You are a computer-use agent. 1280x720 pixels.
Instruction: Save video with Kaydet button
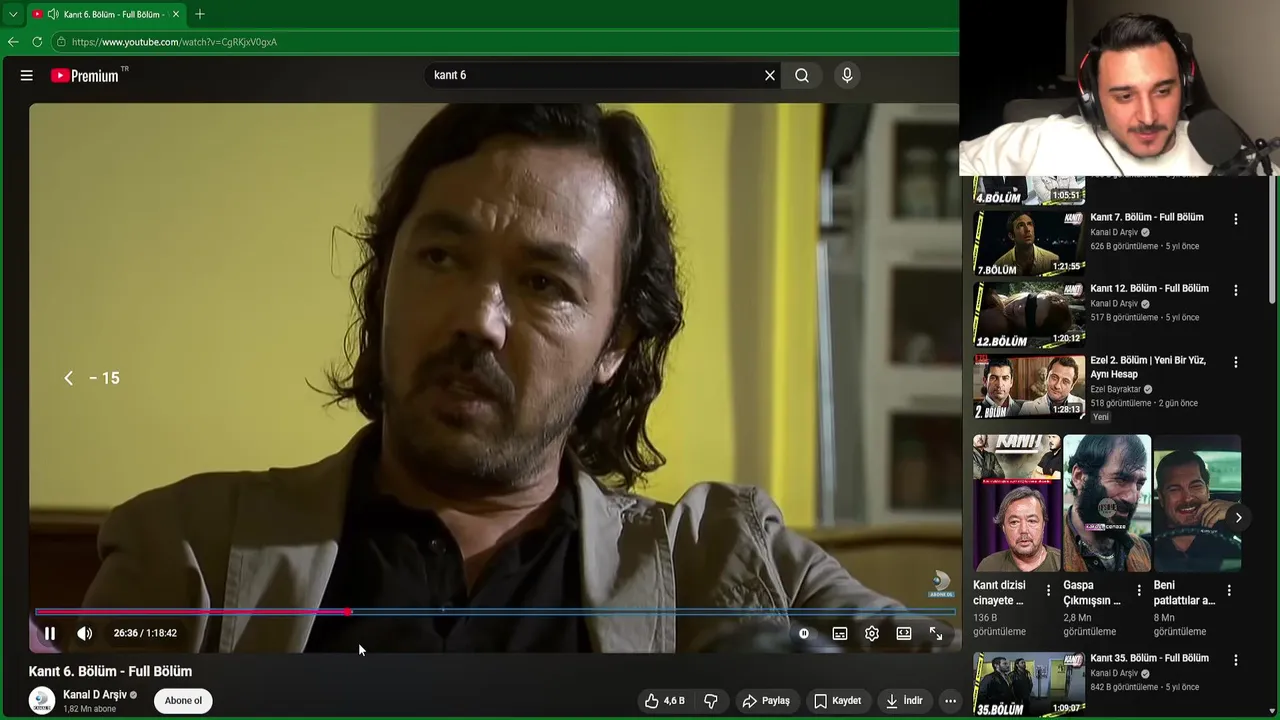pyautogui.click(x=838, y=701)
